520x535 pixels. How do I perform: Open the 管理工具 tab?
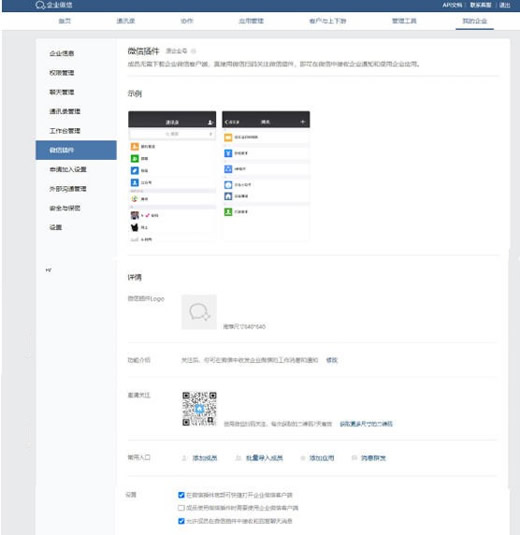click(x=404, y=21)
